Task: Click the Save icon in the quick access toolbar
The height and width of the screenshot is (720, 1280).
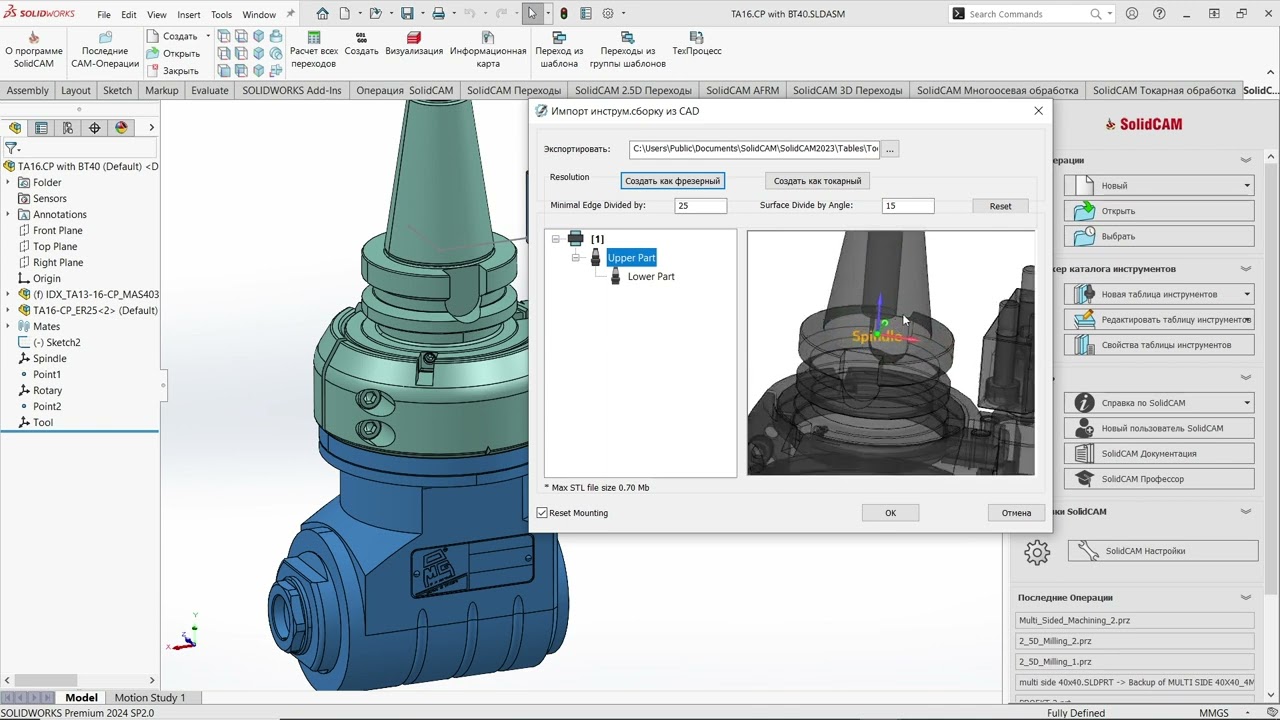Action: (x=407, y=14)
